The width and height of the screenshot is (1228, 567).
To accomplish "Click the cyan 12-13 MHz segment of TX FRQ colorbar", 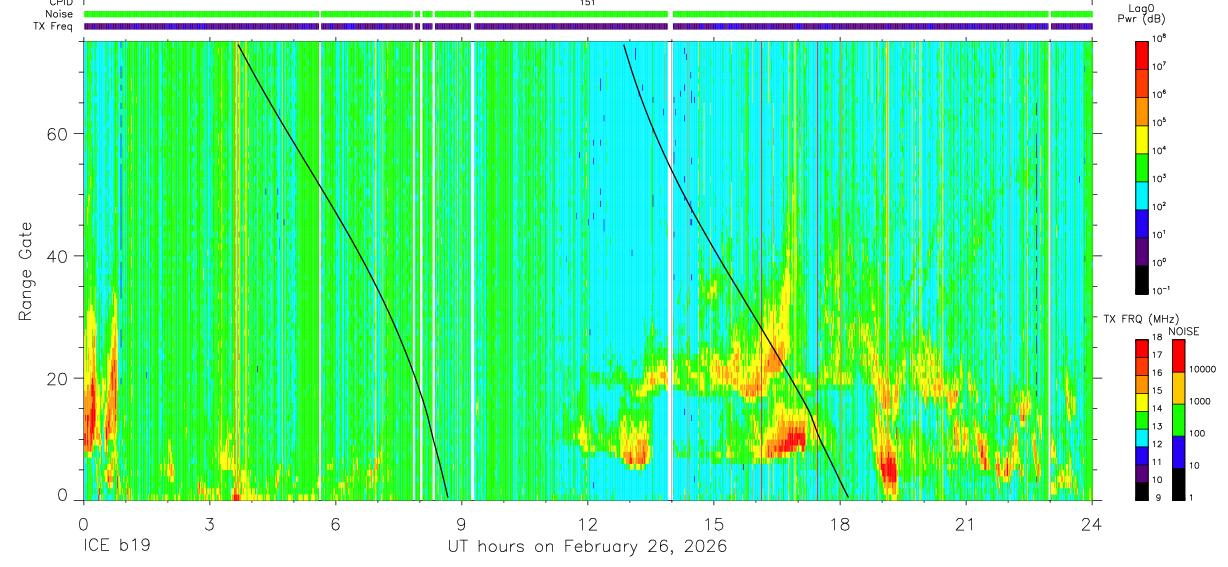I will [x=1142, y=437].
